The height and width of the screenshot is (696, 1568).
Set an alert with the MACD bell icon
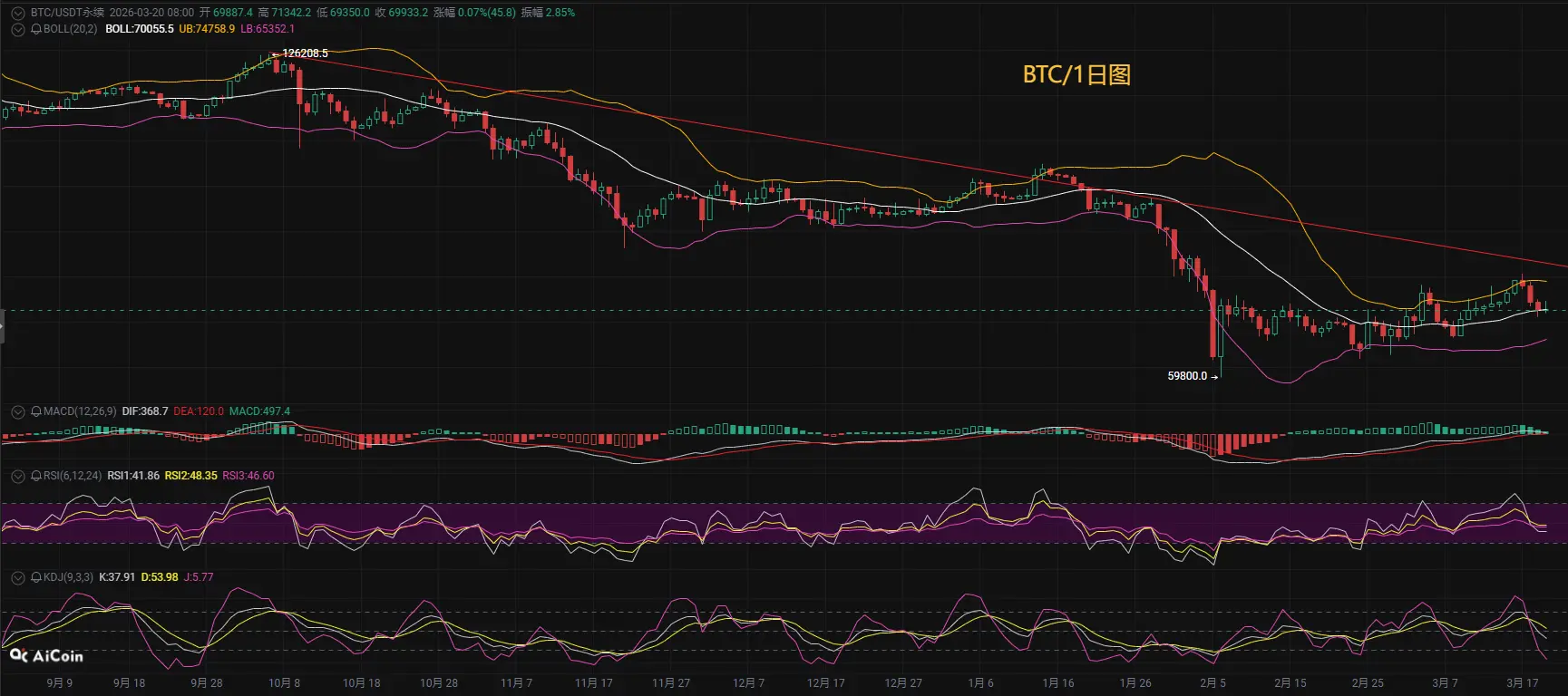coord(36,411)
